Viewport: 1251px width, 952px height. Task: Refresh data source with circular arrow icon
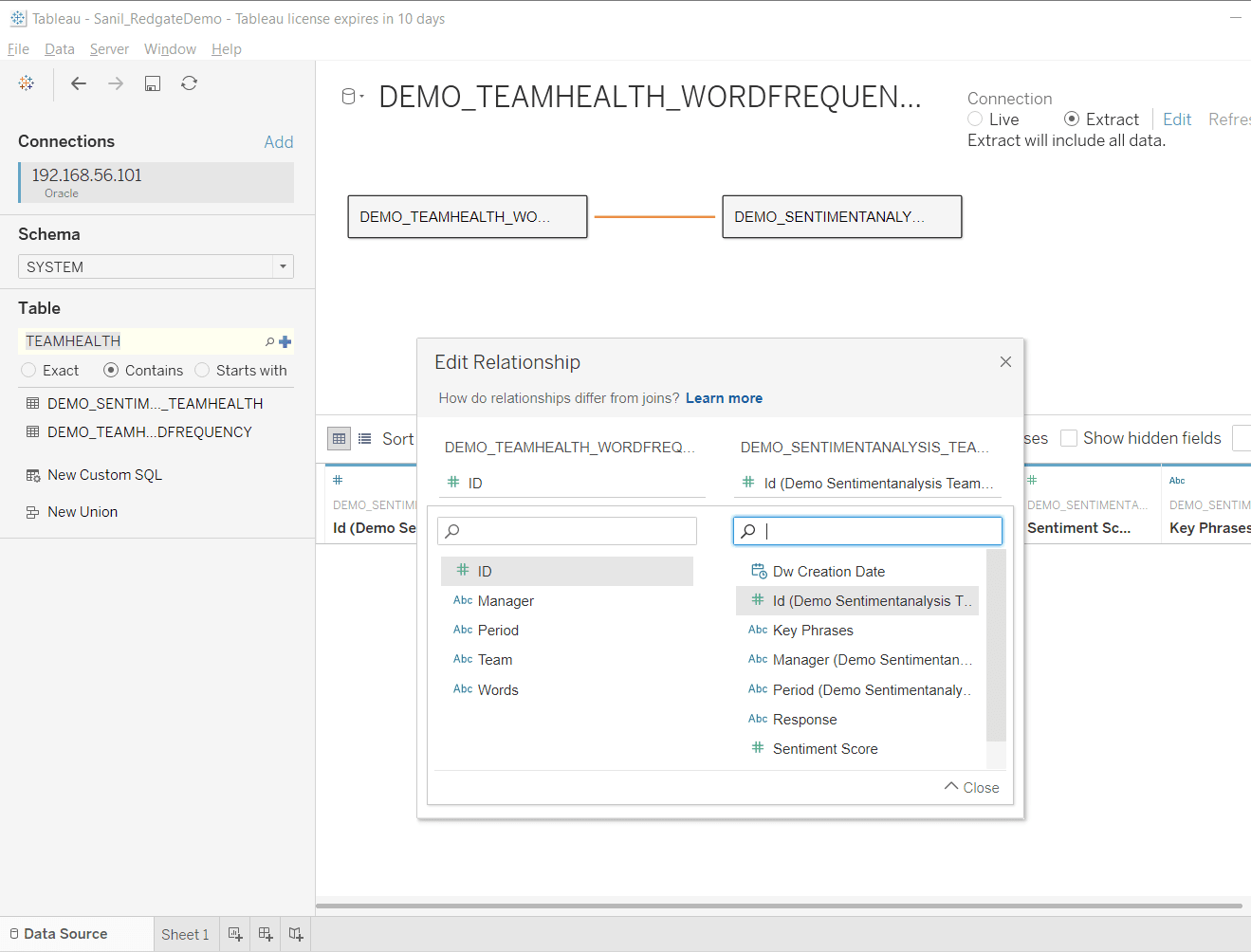click(190, 83)
